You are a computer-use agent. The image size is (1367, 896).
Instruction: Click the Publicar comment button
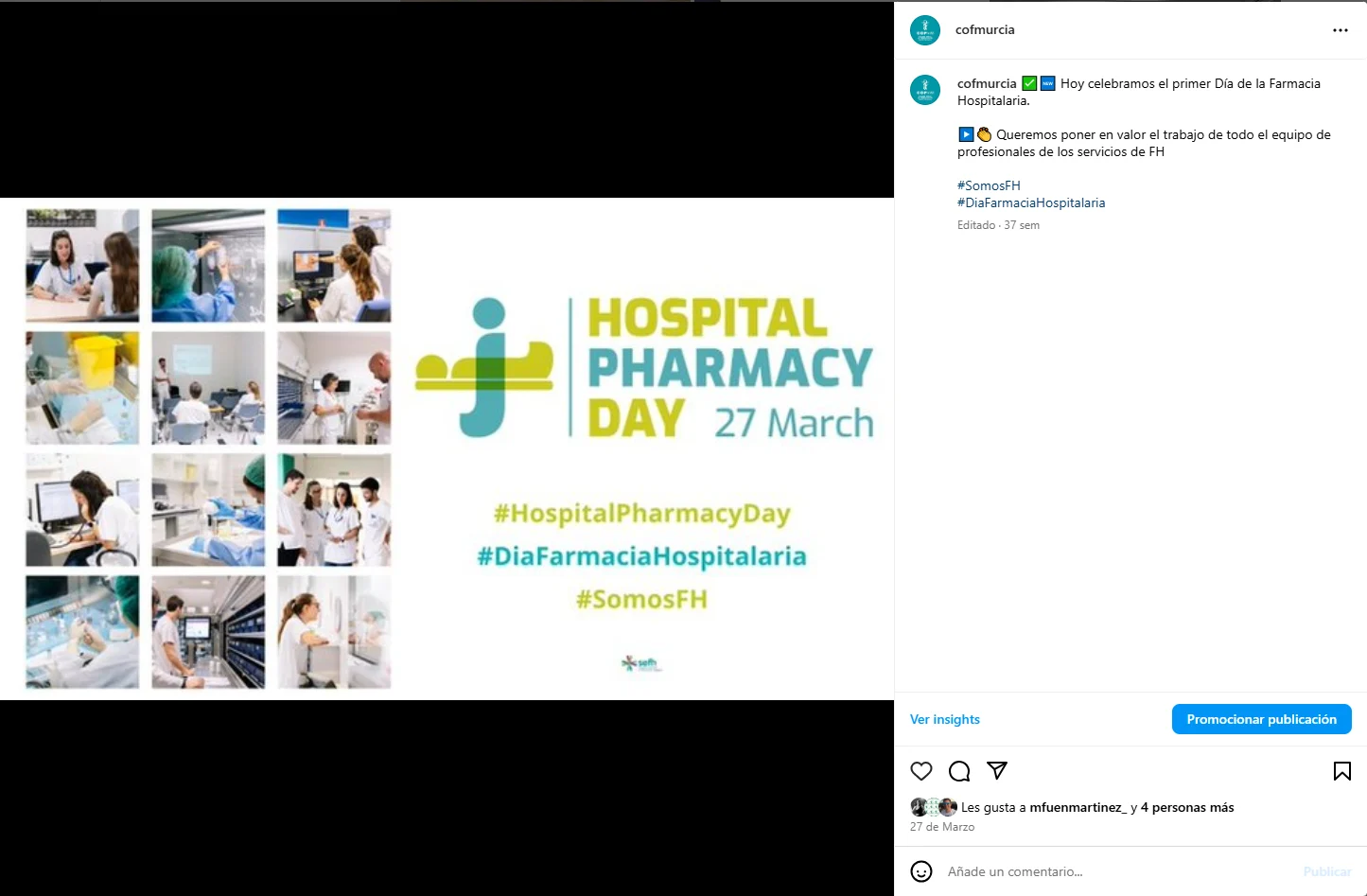[x=1327, y=871]
